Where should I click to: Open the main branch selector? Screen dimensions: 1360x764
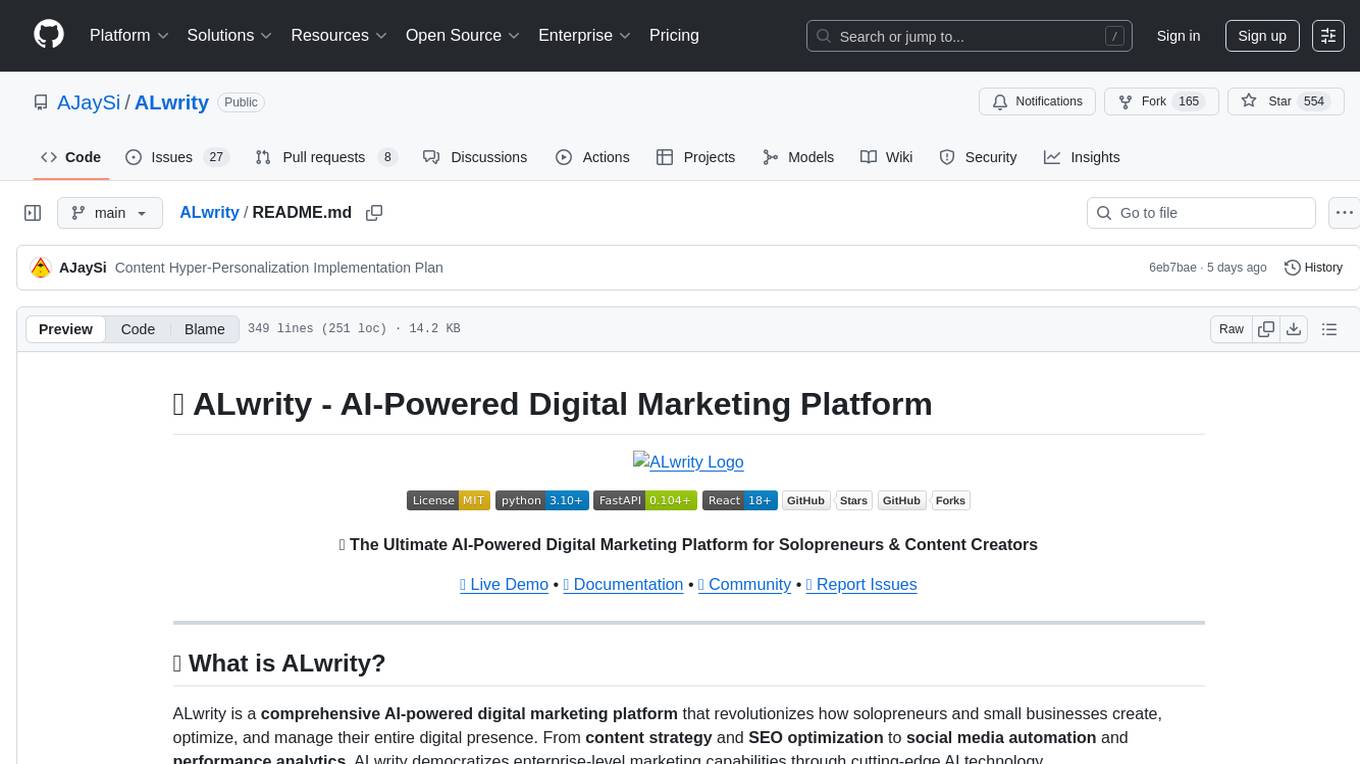click(110, 213)
